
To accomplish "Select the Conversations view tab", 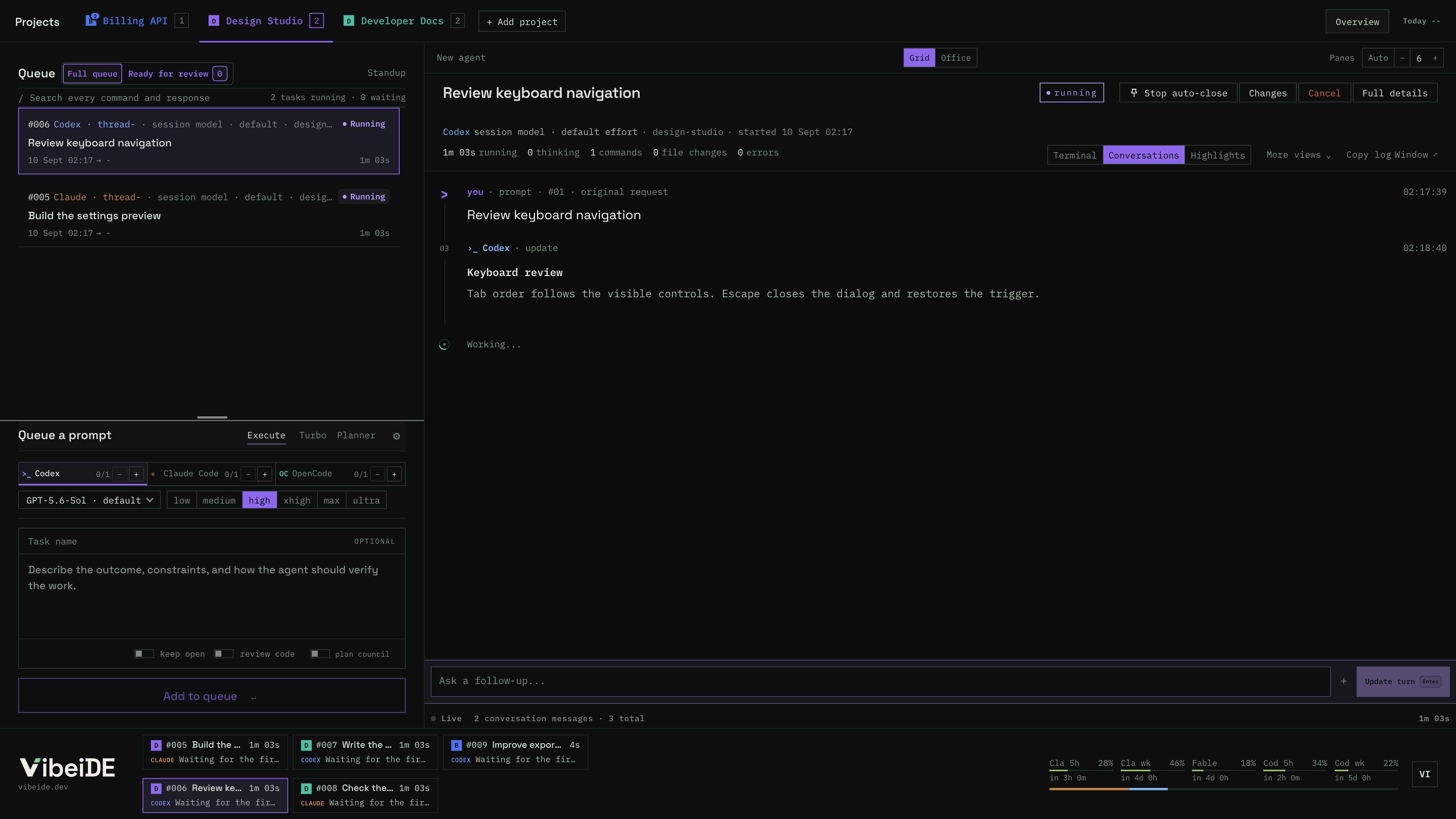I will (1143, 155).
